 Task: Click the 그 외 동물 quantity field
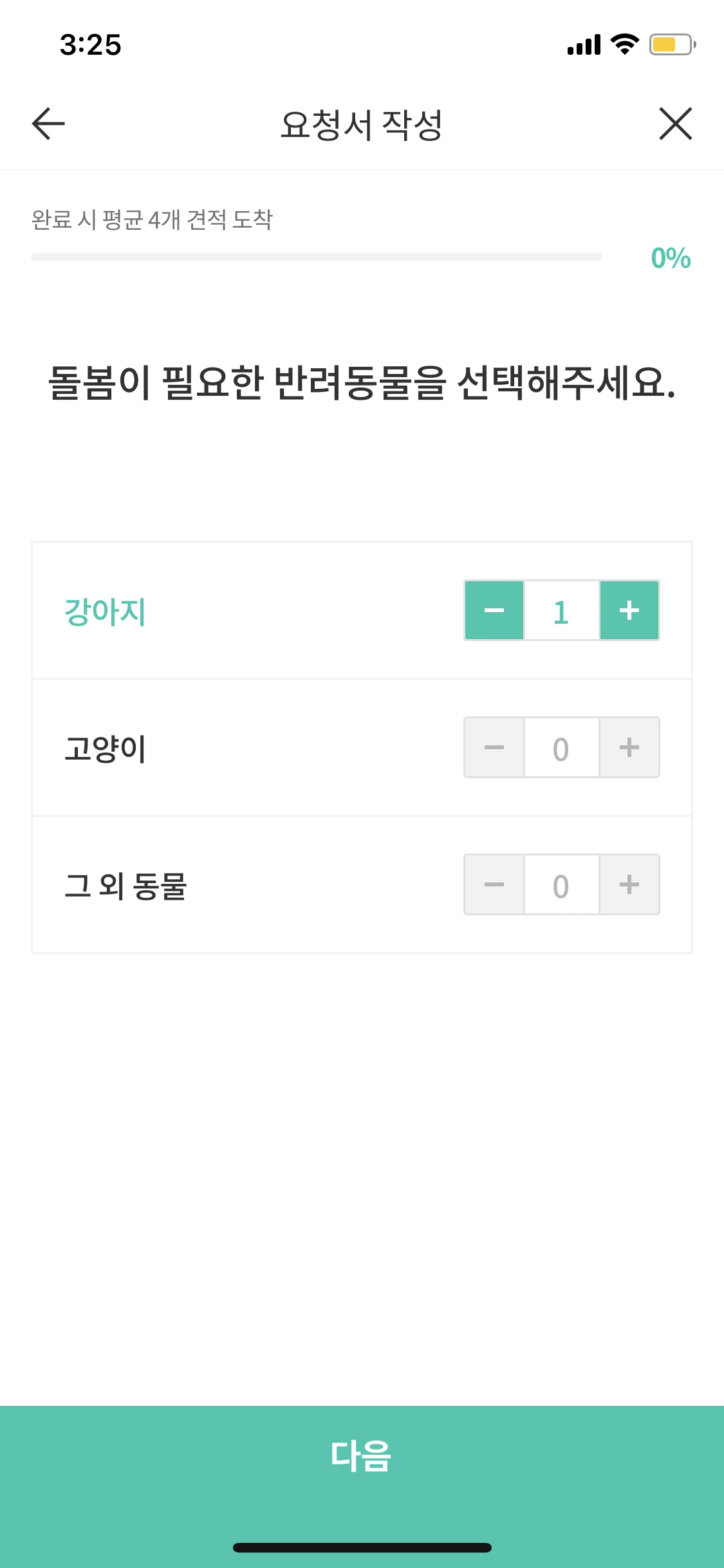pyautogui.click(x=561, y=884)
